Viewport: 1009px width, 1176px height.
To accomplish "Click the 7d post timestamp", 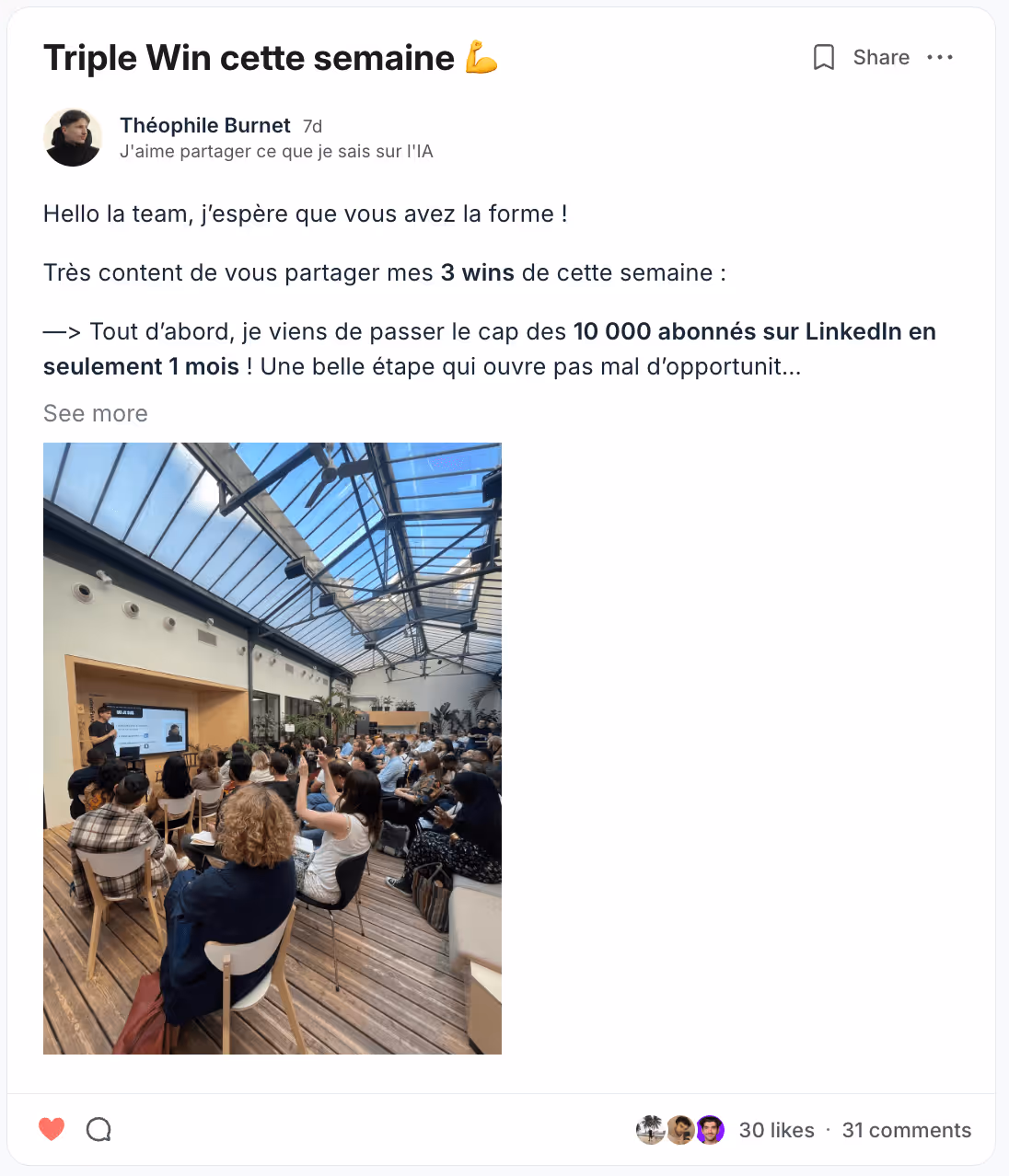I will tap(313, 126).
